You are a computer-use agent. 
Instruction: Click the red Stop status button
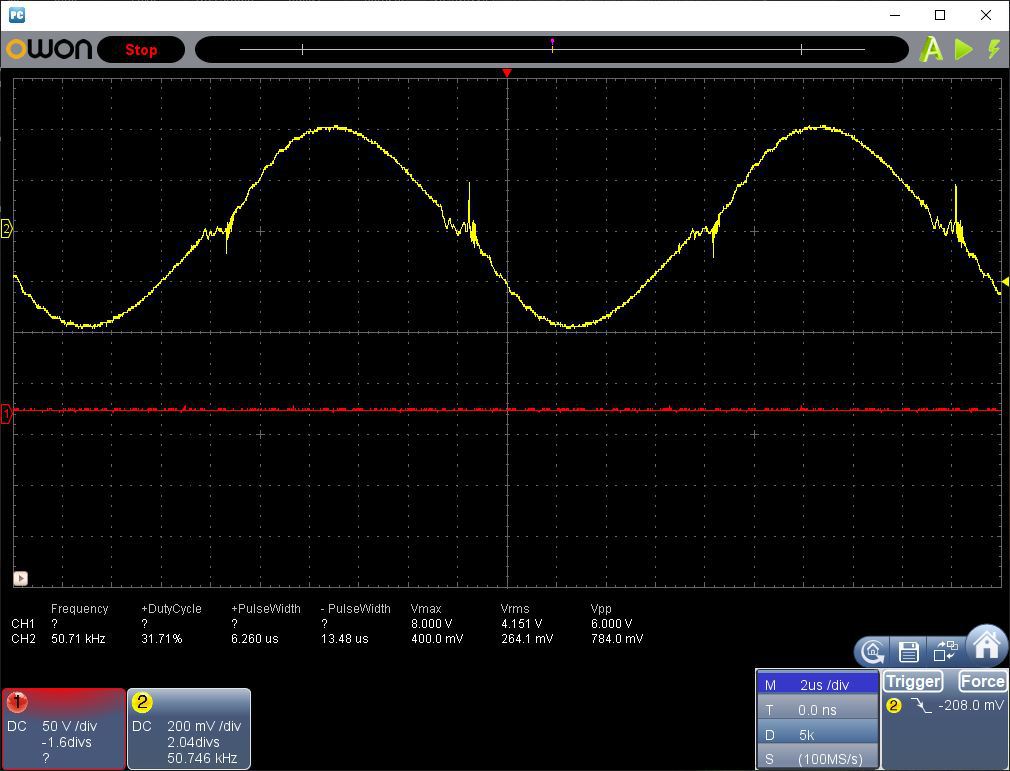[x=141, y=50]
